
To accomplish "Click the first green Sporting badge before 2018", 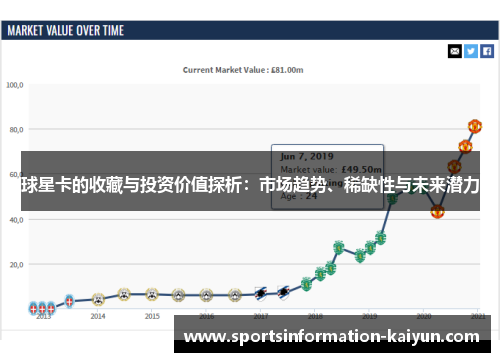I will click(306, 284).
